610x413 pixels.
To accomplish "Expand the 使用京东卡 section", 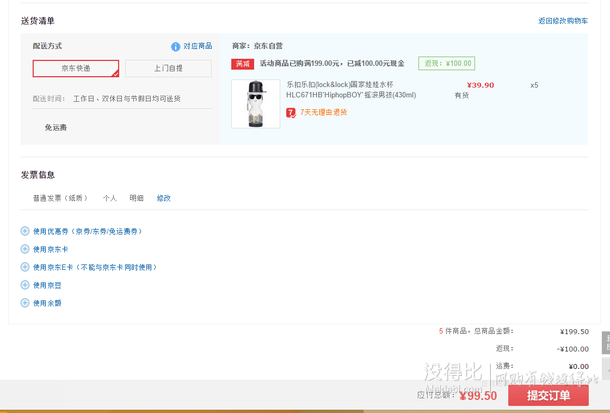I will [51, 249].
